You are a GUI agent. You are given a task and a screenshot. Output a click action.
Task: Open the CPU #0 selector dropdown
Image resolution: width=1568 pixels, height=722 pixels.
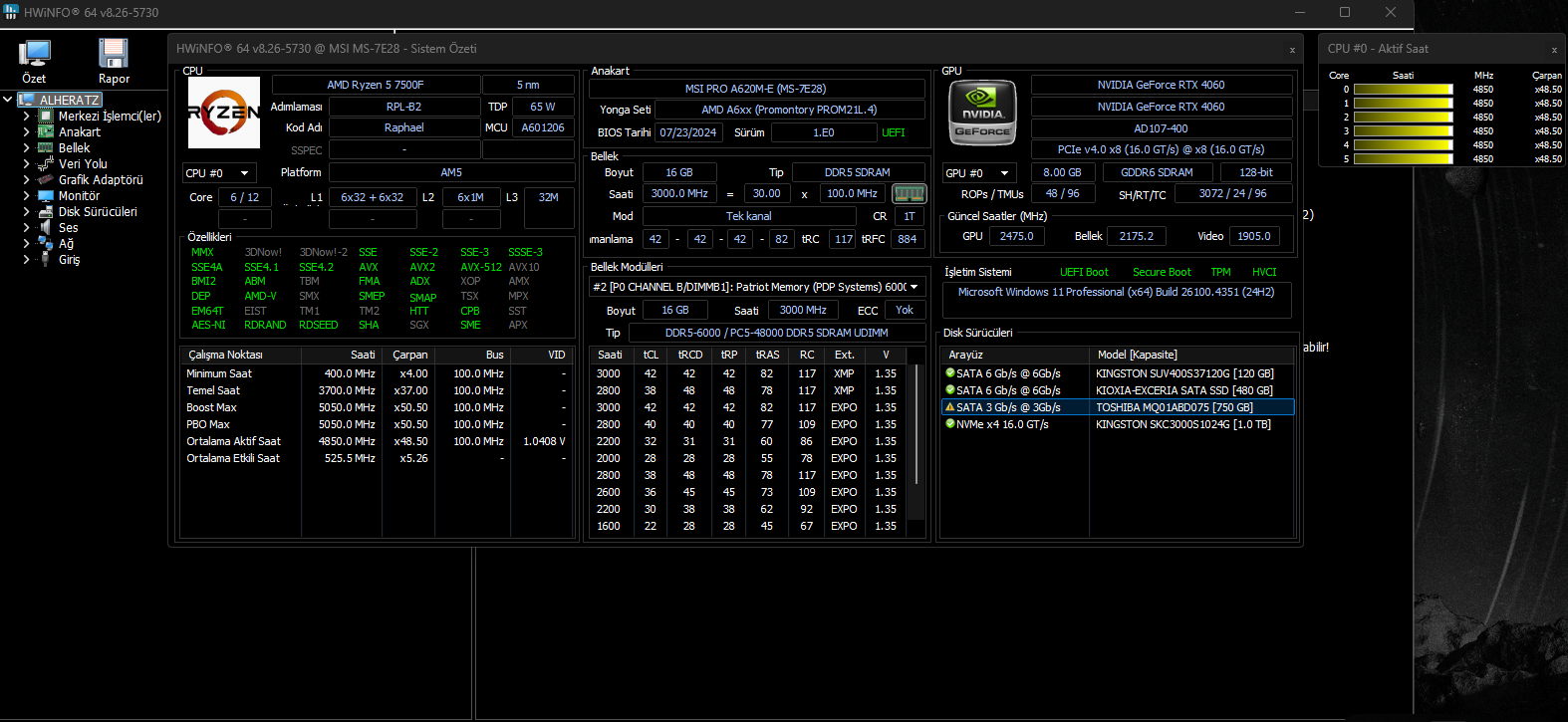click(x=219, y=173)
